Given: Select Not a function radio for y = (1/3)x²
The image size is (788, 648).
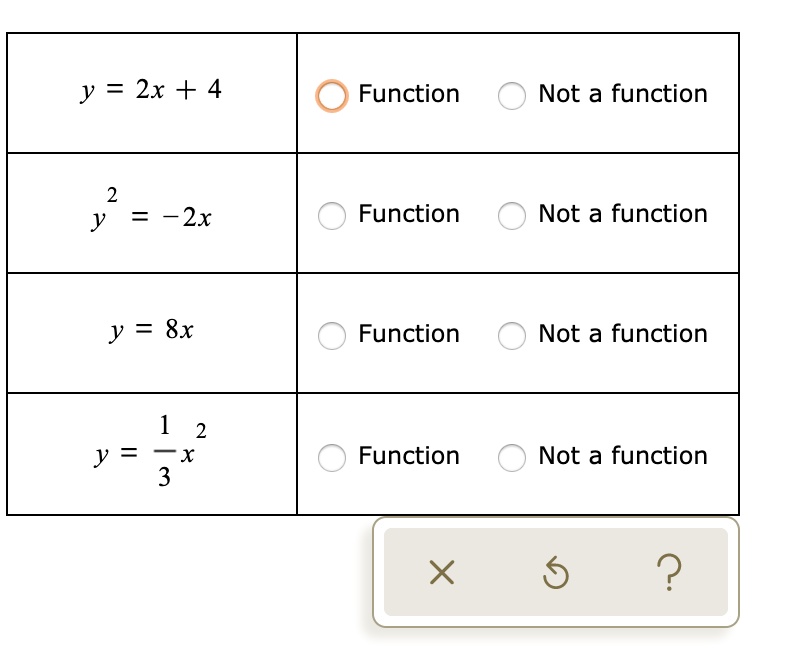Looking at the screenshot, I should pos(512,457).
